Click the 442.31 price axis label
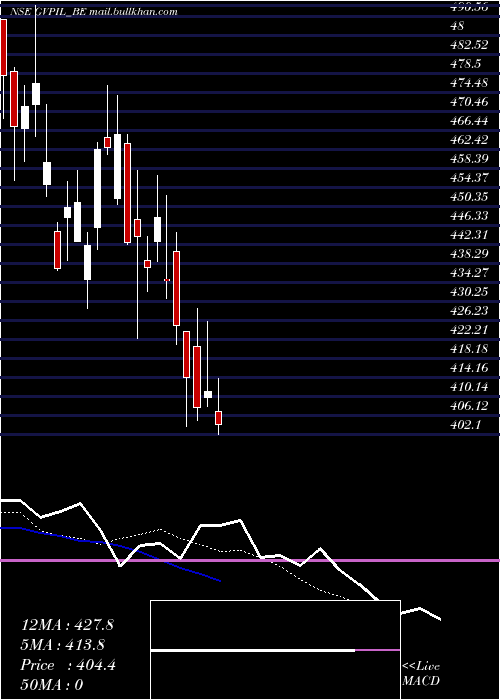 pos(471,234)
